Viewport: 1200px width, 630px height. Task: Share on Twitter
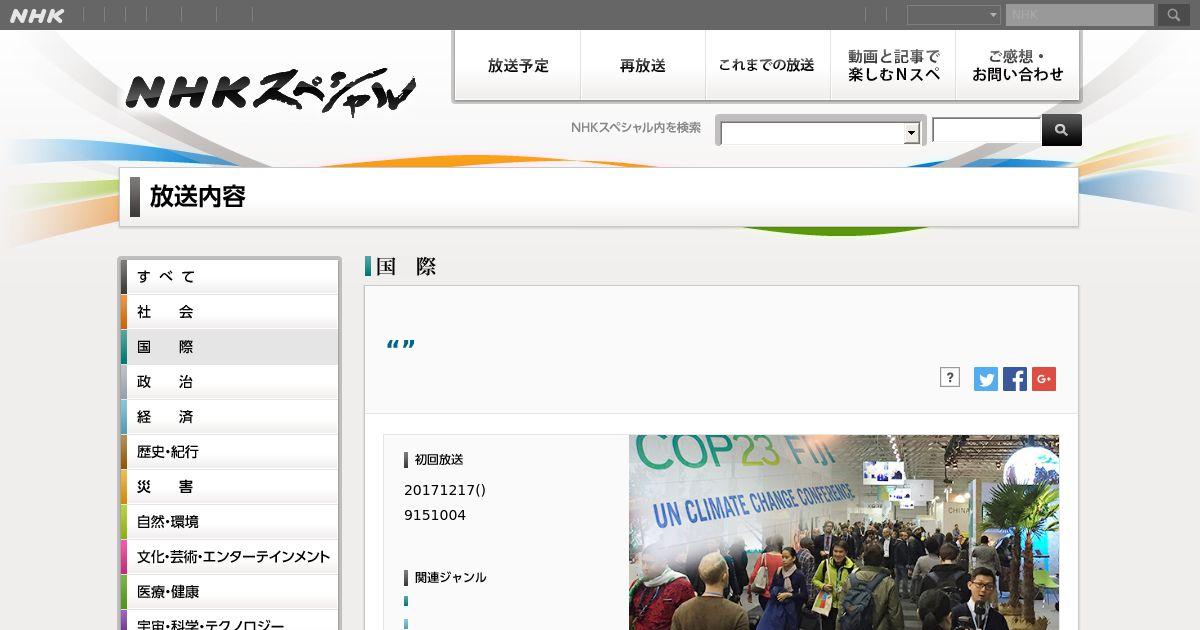(986, 379)
